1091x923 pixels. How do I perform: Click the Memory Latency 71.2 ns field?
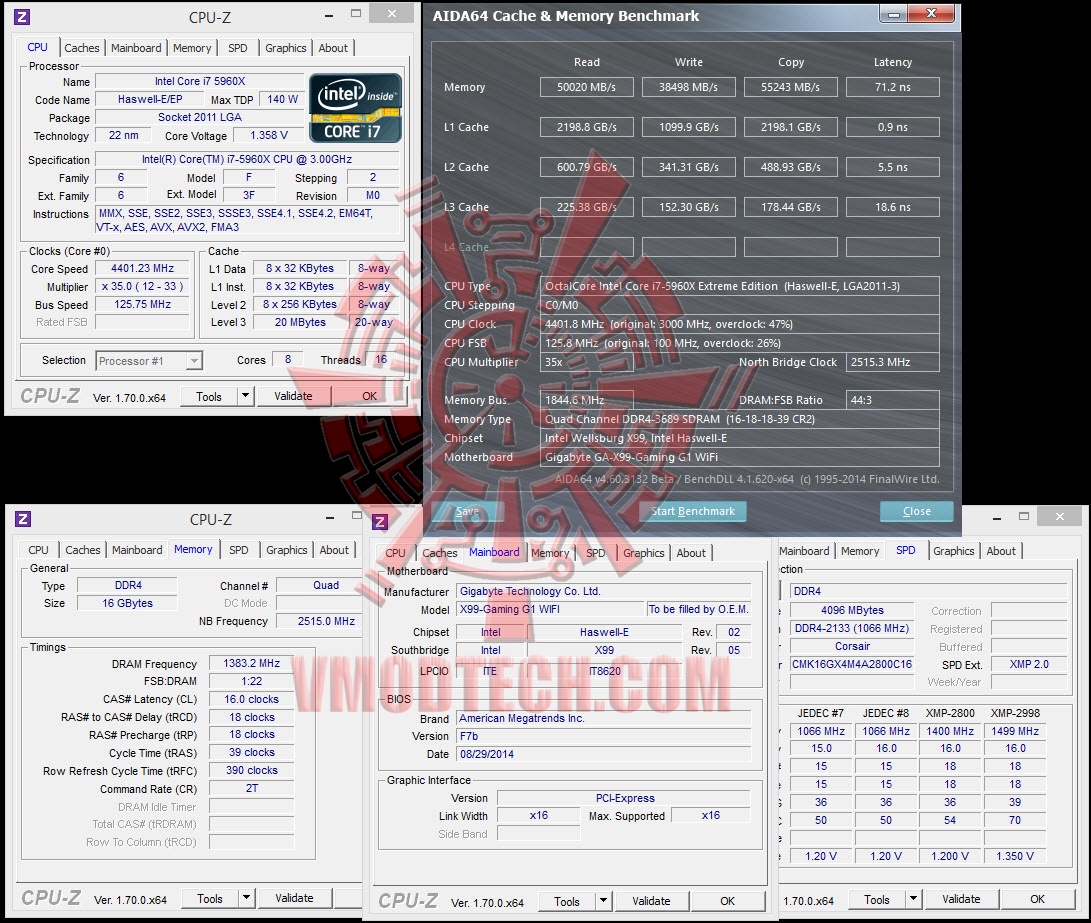pyautogui.click(x=893, y=87)
